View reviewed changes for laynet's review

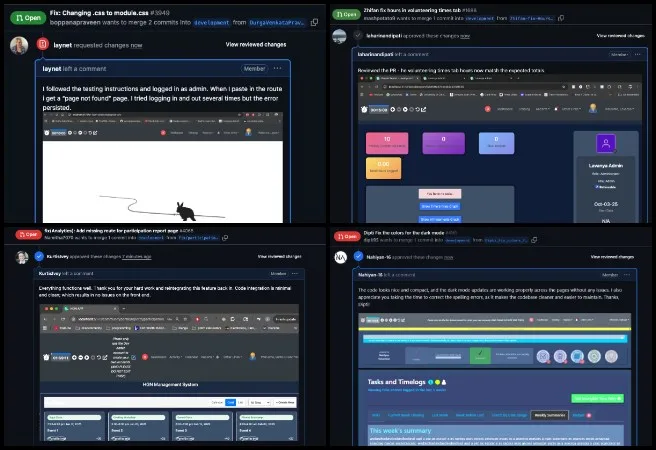coord(256,44)
